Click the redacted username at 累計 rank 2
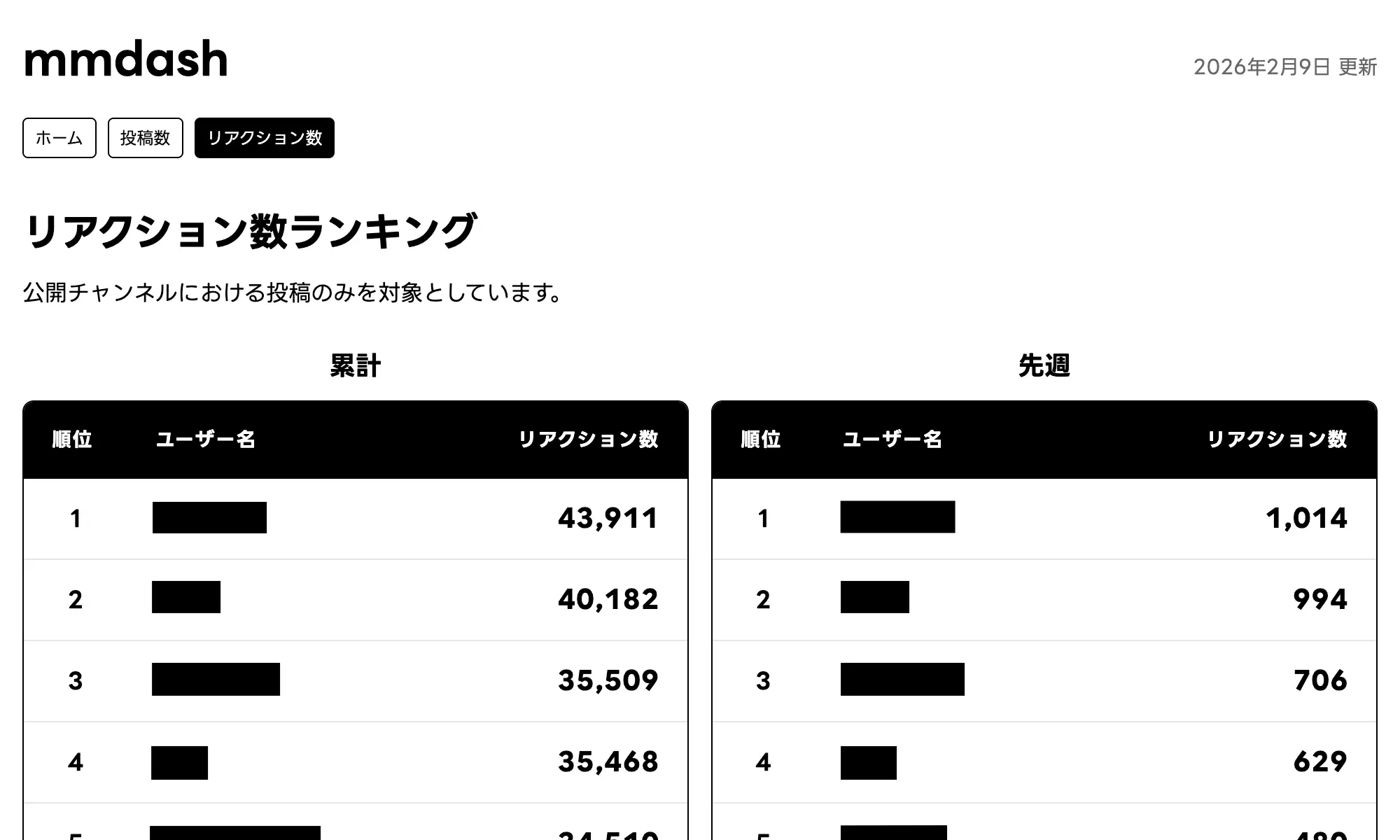1400x840 pixels. point(185,599)
